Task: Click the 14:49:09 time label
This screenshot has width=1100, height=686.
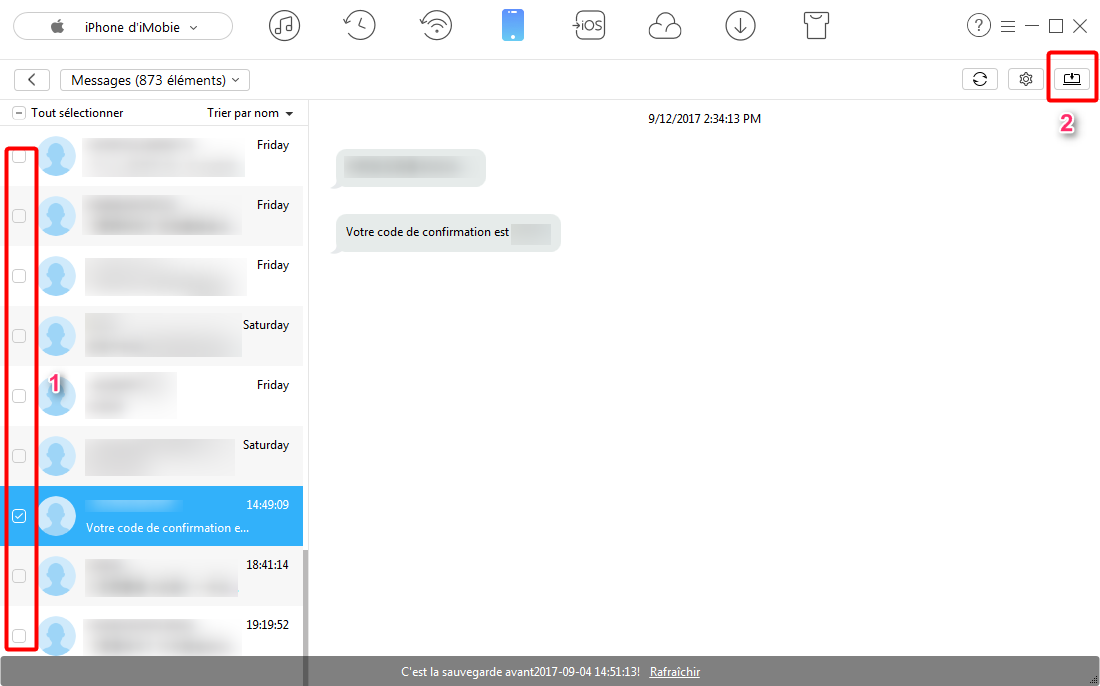Action: (x=267, y=505)
